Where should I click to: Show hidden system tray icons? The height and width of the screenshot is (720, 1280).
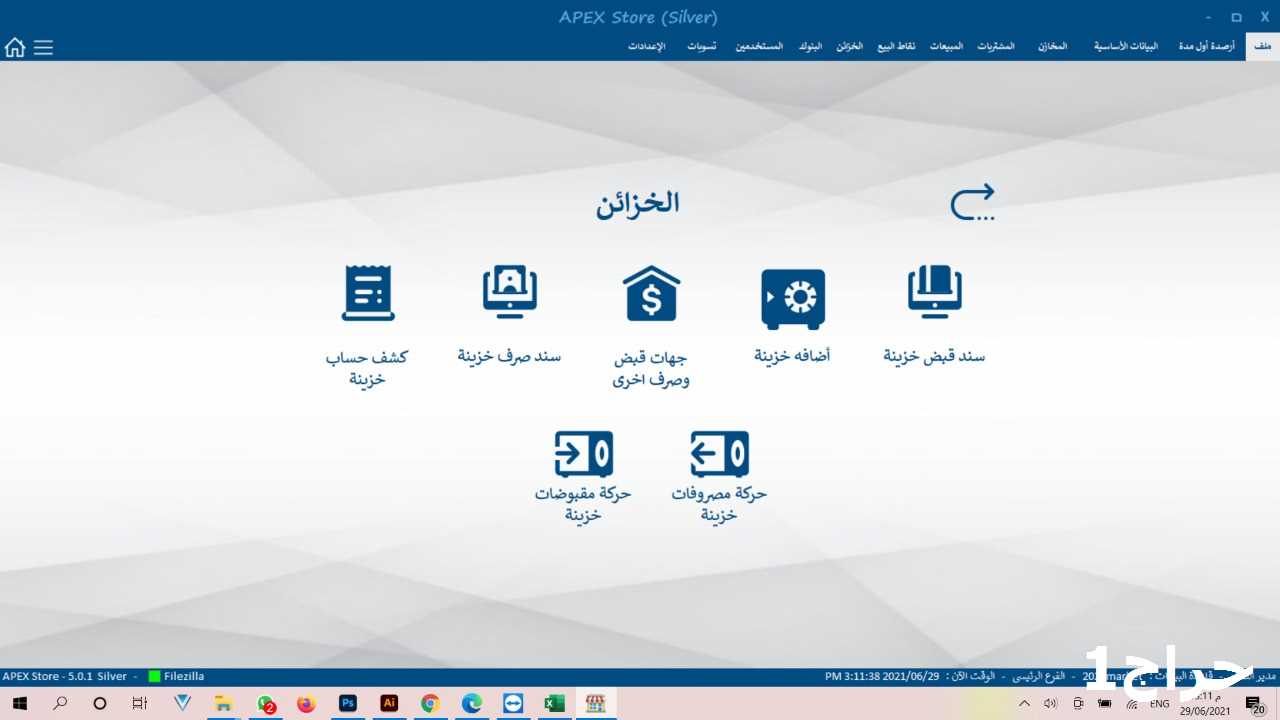point(1023,703)
